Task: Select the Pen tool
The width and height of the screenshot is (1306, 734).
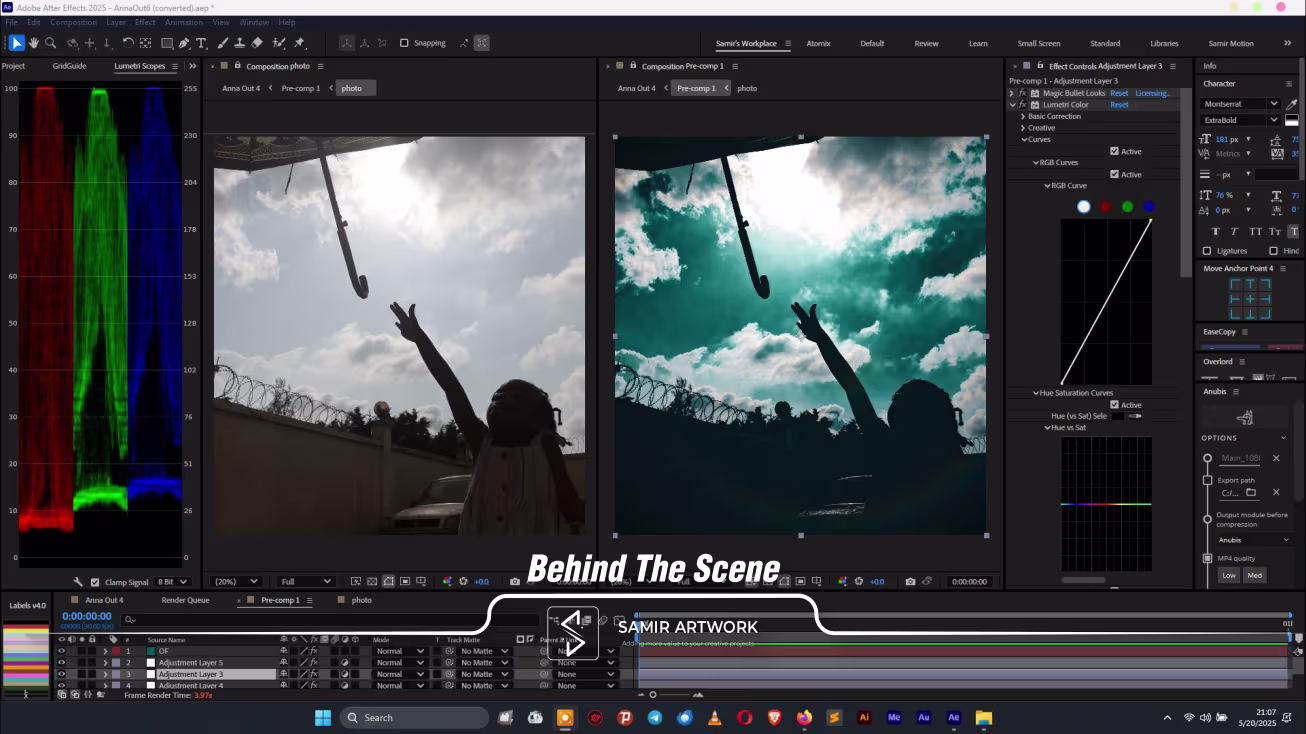Action: tap(184, 43)
